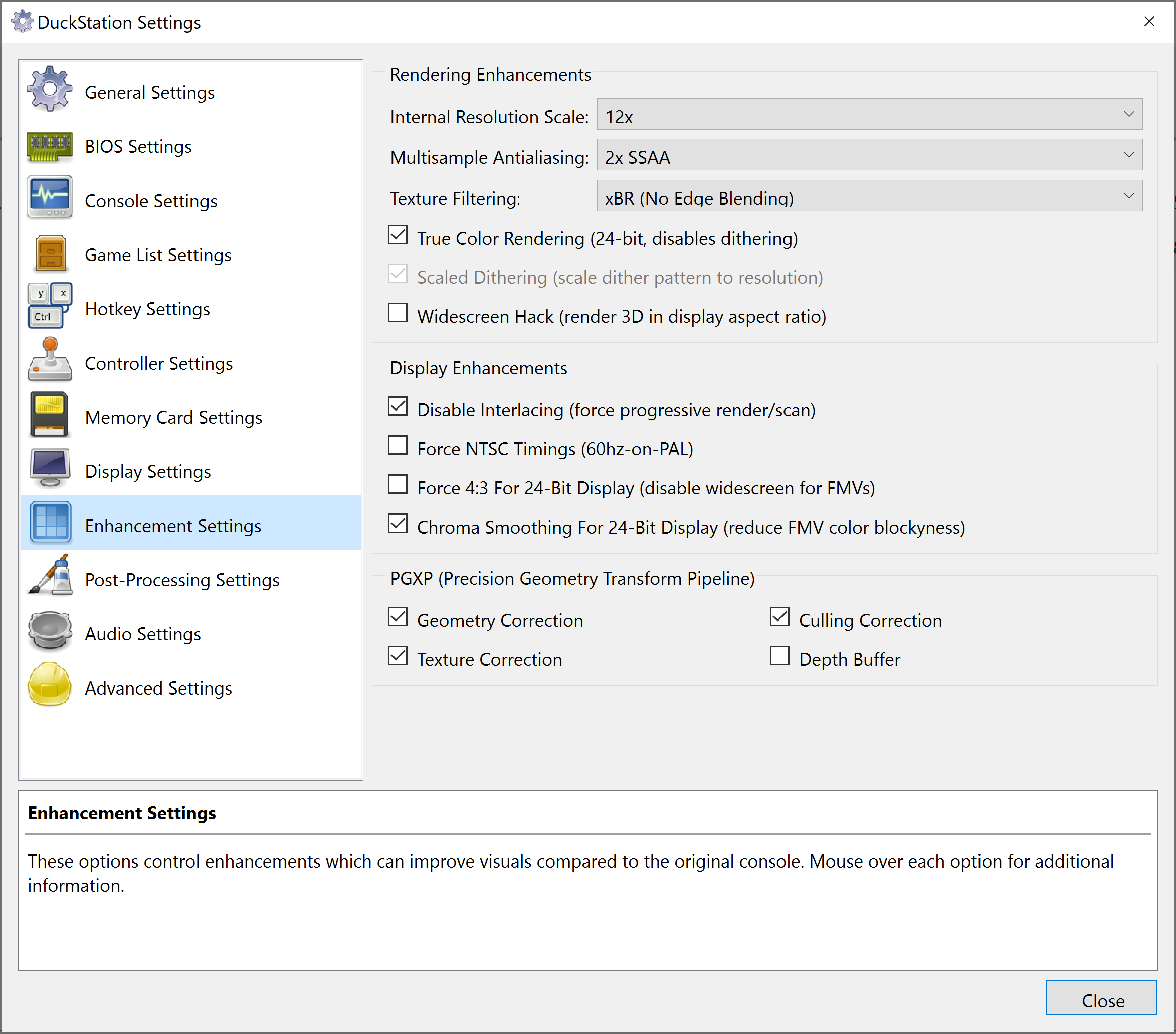Open BIOS Settings page
The height and width of the screenshot is (1034, 1176).
point(138,147)
